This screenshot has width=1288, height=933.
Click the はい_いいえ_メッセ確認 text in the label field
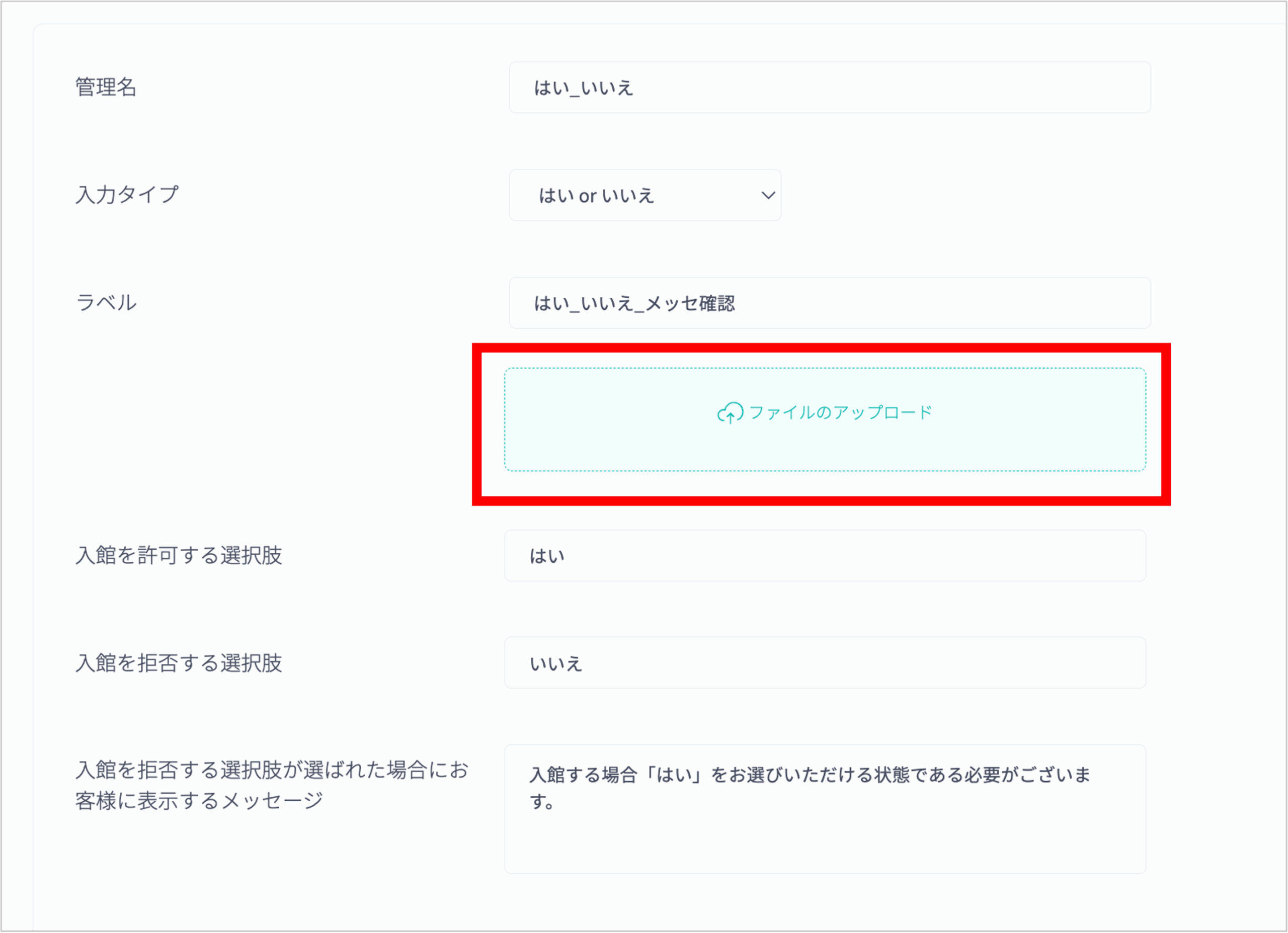(634, 304)
